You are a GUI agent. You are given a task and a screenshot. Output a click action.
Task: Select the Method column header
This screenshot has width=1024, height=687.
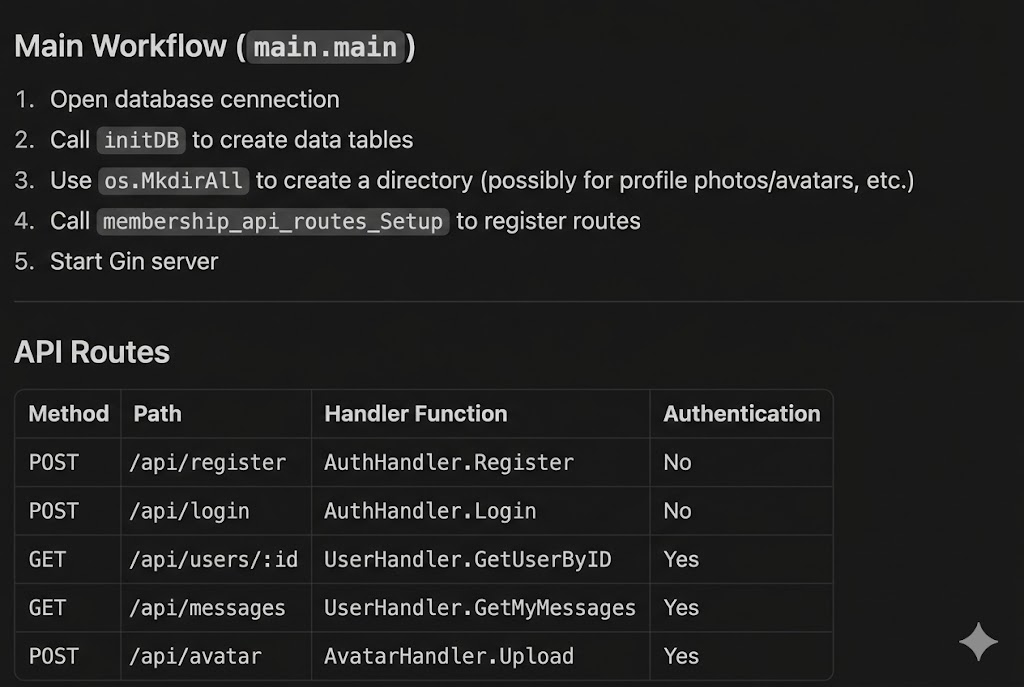coord(67,414)
